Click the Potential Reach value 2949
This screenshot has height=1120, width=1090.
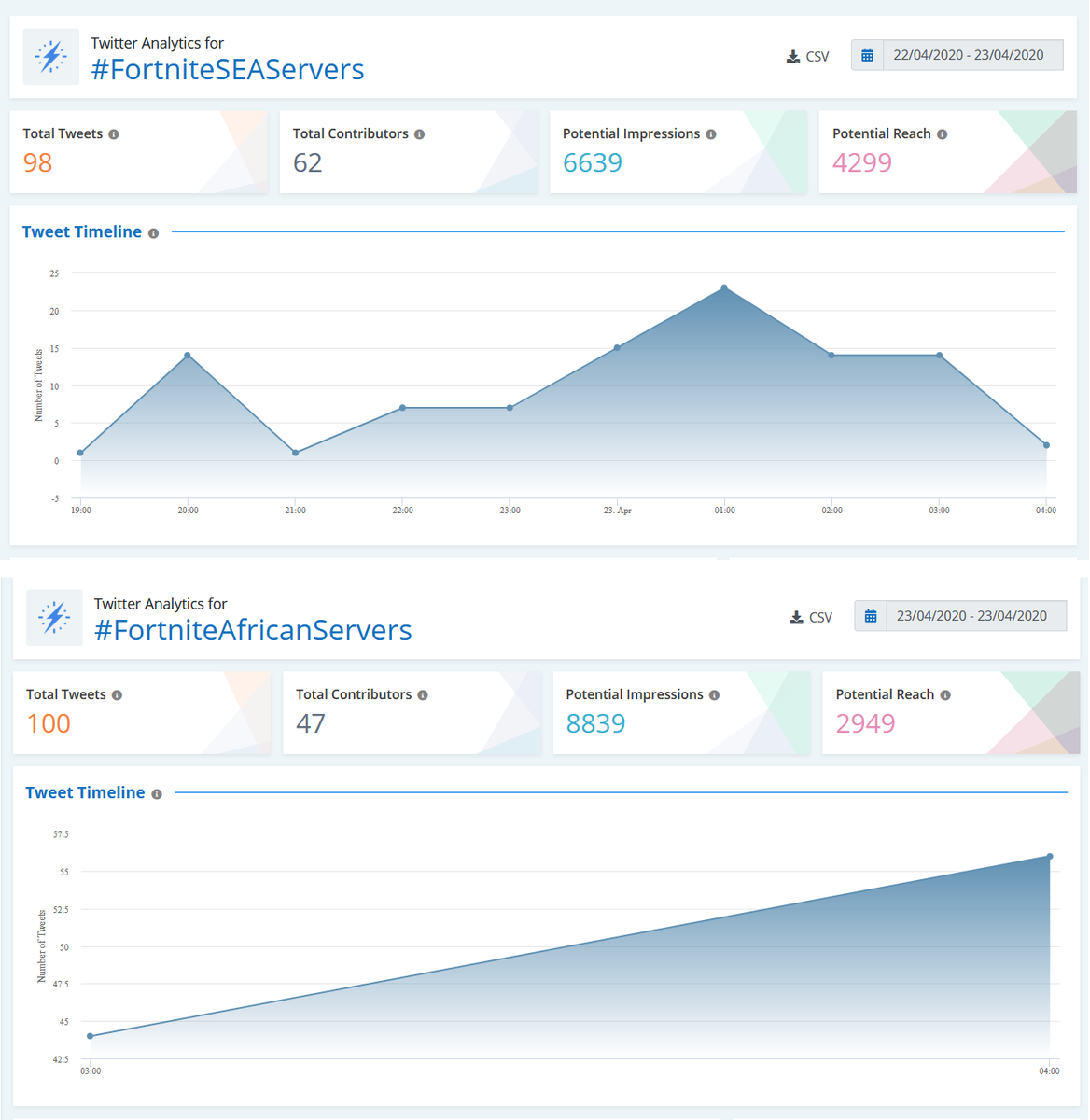pos(865,723)
